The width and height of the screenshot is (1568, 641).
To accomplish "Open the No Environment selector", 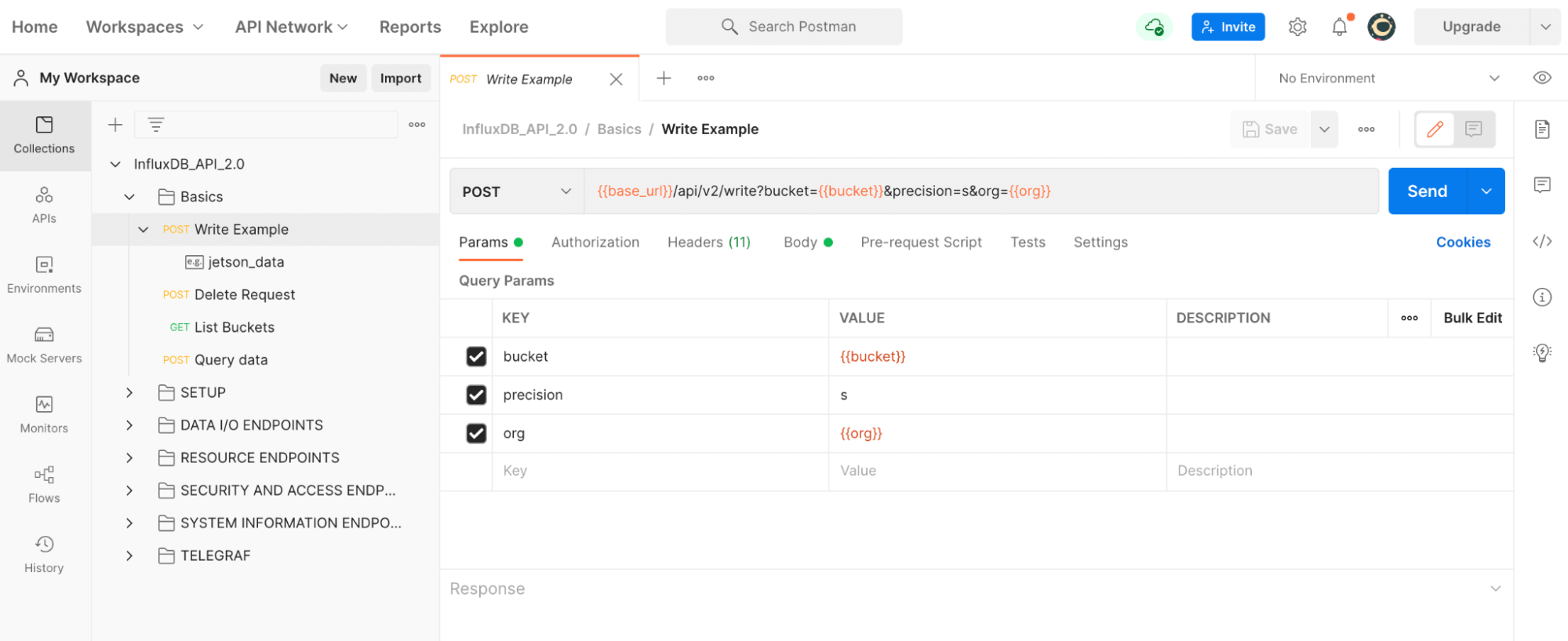I will (x=1388, y=78).
